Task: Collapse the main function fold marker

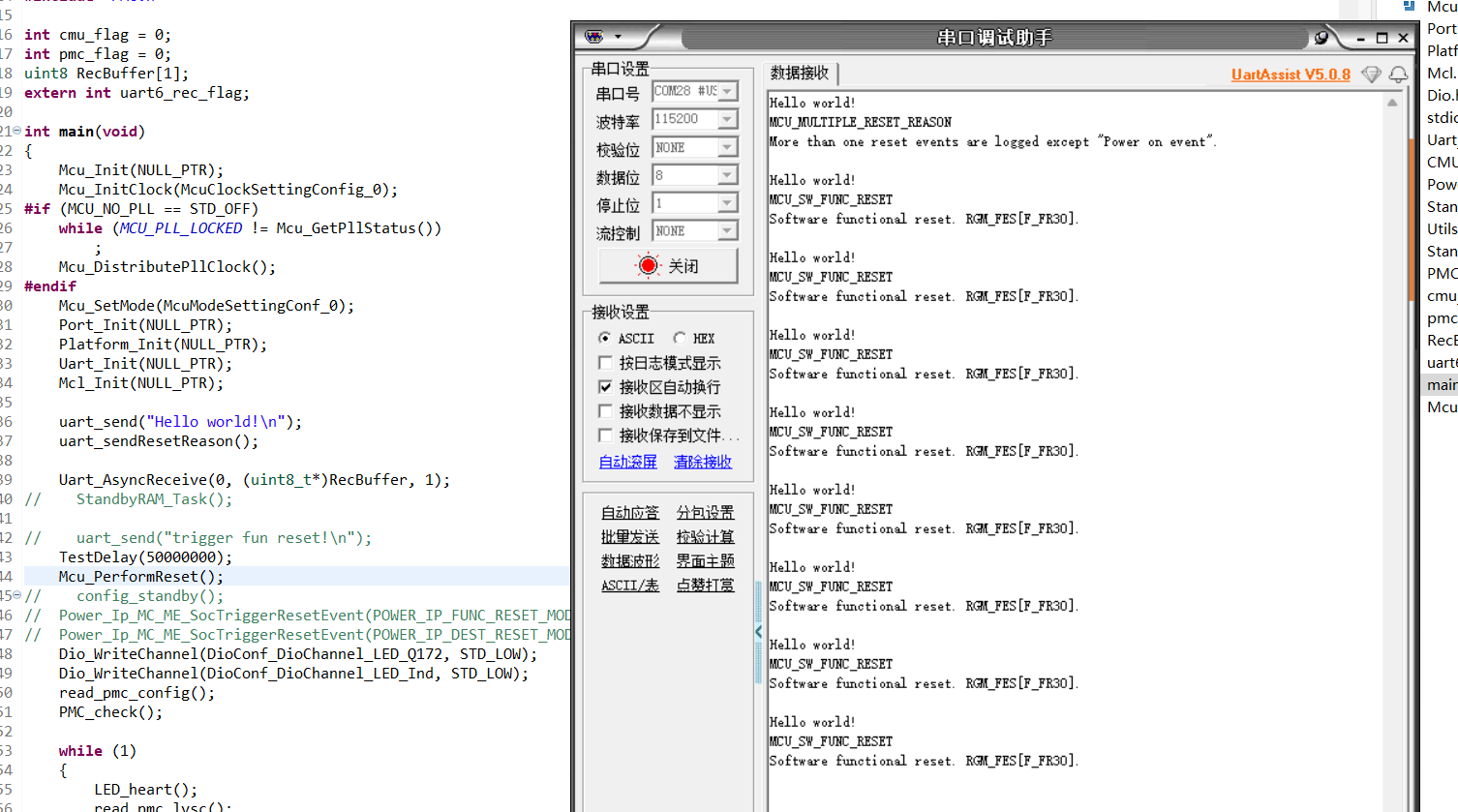Action: point(16,131)
